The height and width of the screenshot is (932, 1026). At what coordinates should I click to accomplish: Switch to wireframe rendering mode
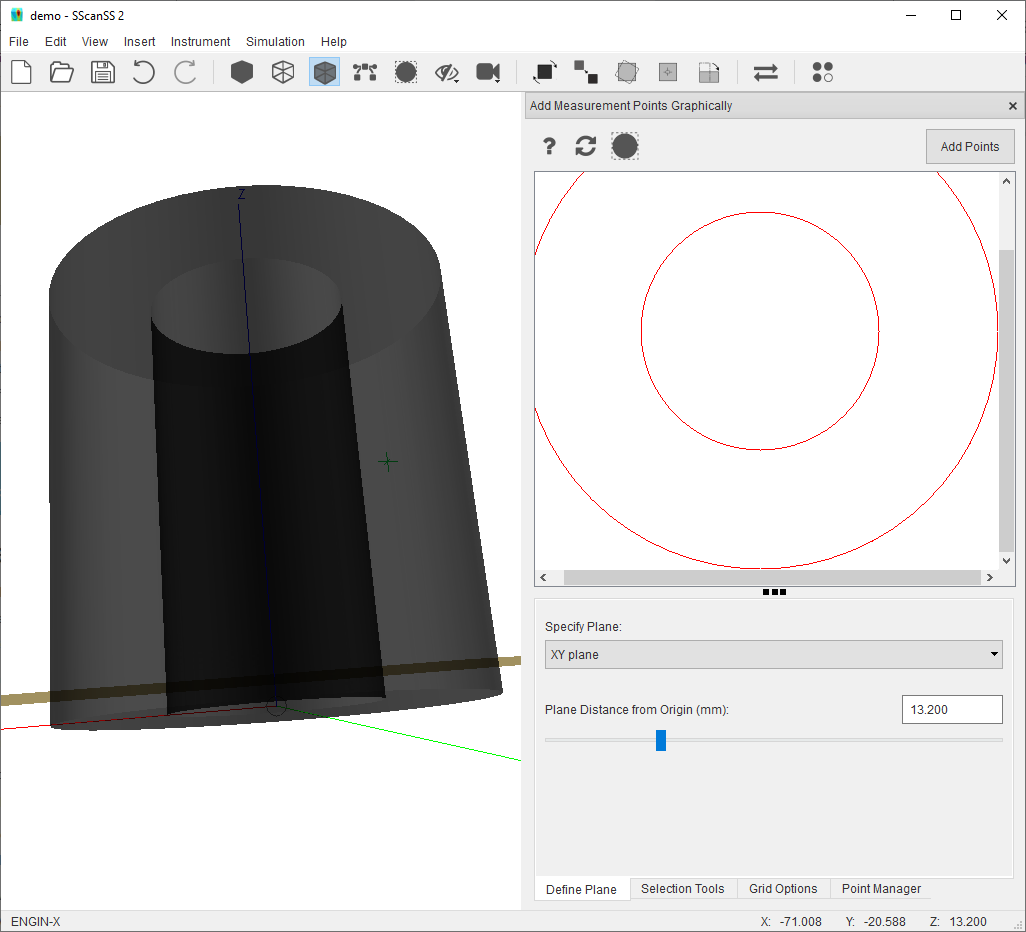[x=283, y=72]
